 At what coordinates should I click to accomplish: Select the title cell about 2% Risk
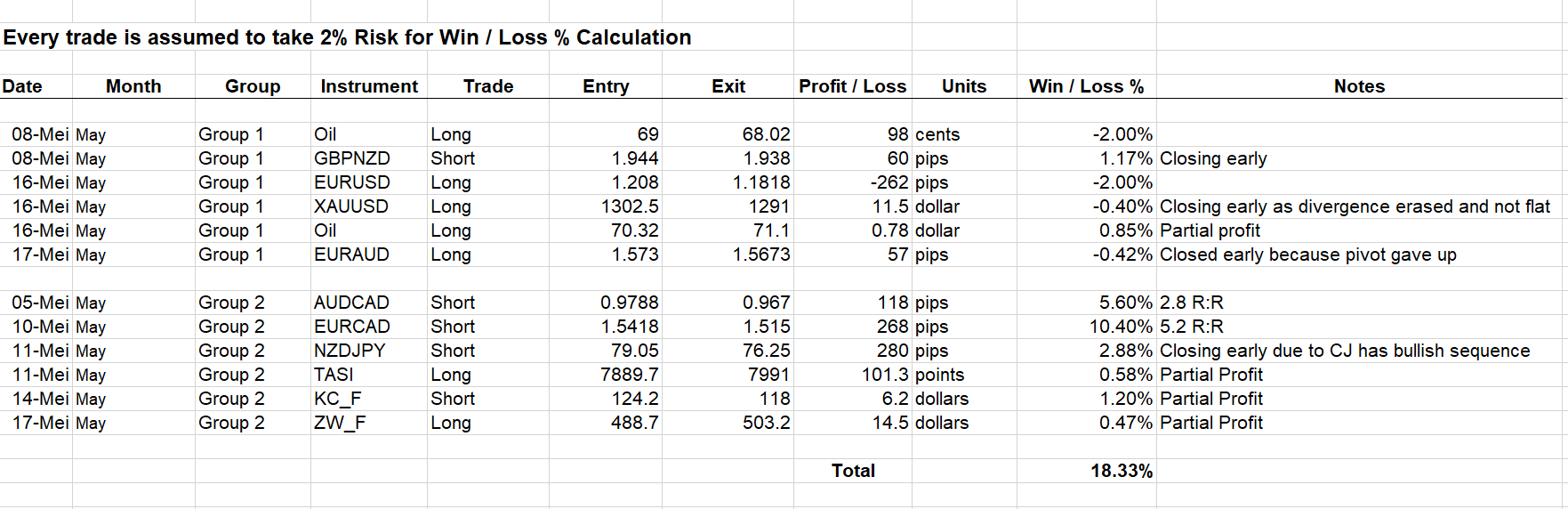(x=347, y=37)
